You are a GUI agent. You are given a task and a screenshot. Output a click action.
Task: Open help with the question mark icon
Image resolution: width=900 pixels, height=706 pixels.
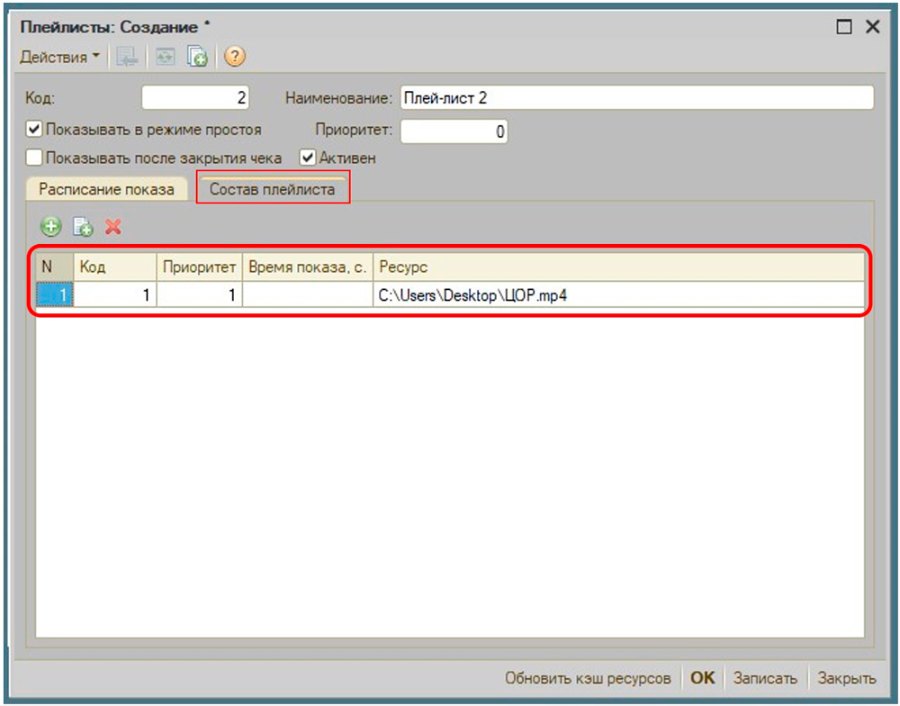pos(235,56)
